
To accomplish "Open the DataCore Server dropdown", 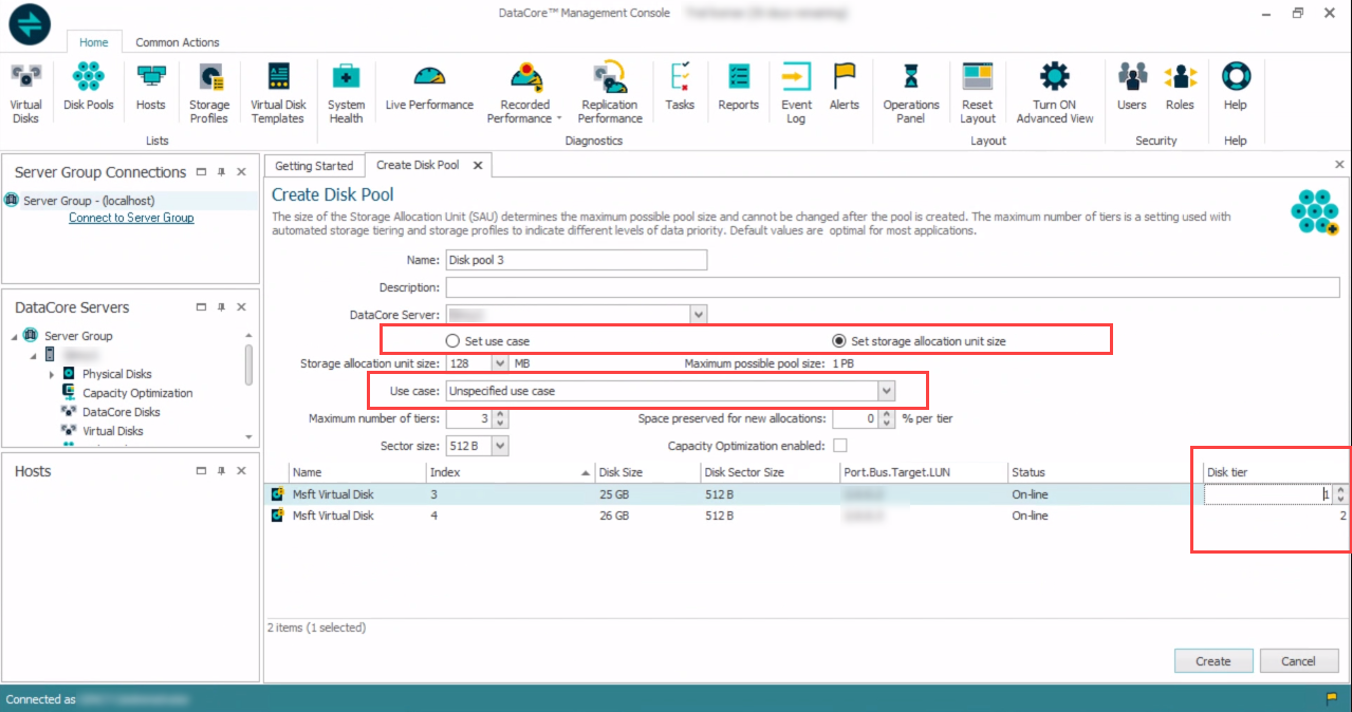I will coord(698,314).
